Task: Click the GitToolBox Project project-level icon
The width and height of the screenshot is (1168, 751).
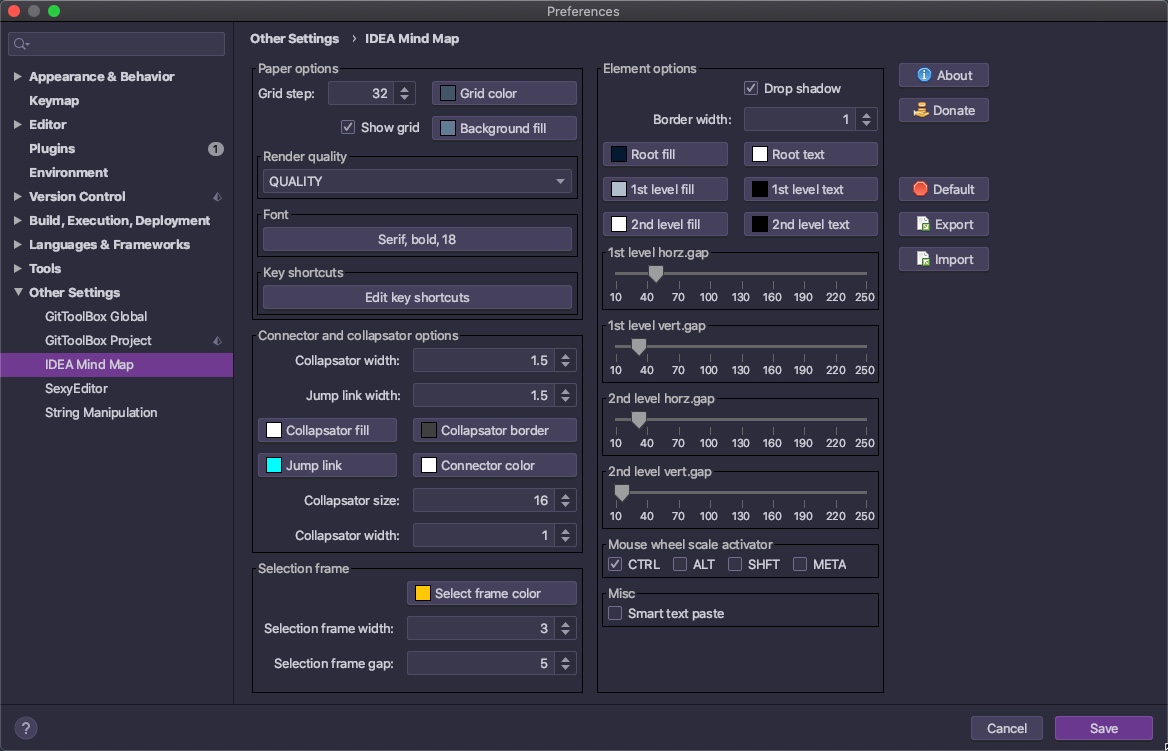Action: [218, 340]
